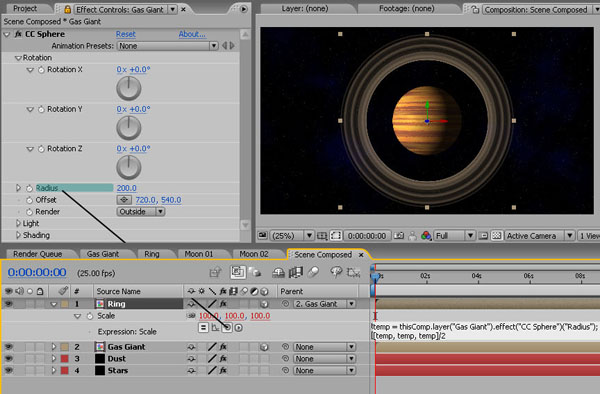Viewport: 600px width, 394px height.
Task: Hide the Ring layer with eye toggle
Action: (x=8, y=304)
